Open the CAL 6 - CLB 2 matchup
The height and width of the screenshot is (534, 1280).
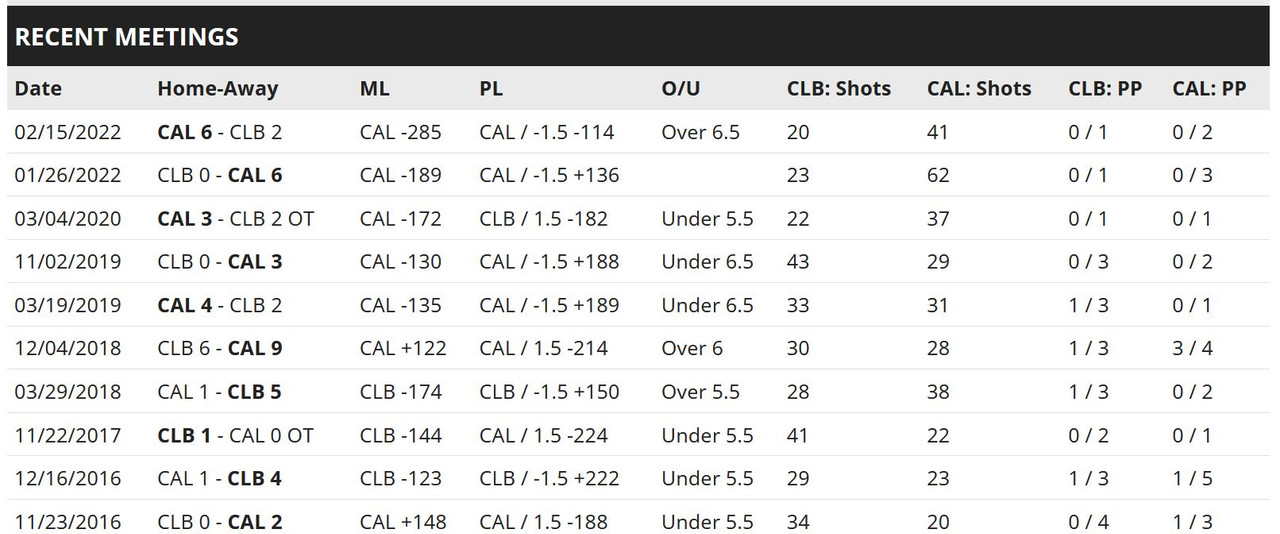(219, 132)
